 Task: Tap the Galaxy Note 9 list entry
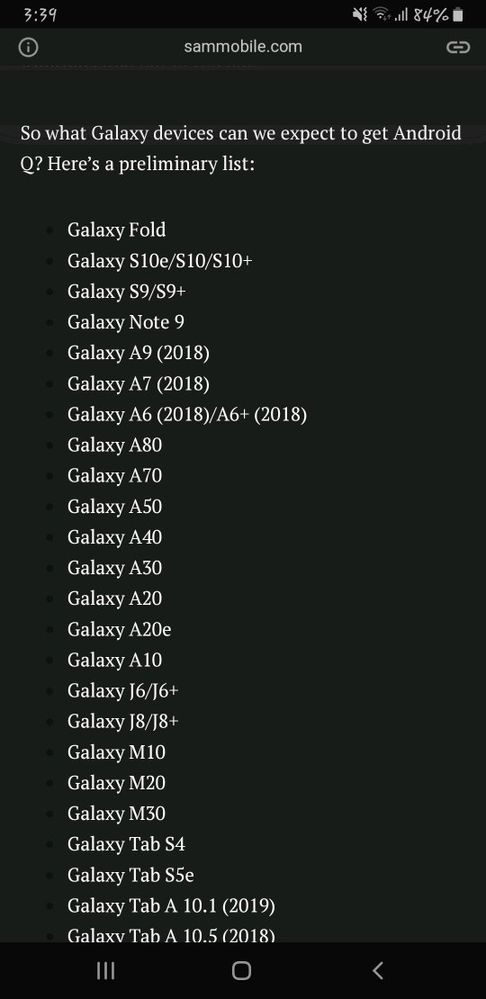(x=126, y=322)
